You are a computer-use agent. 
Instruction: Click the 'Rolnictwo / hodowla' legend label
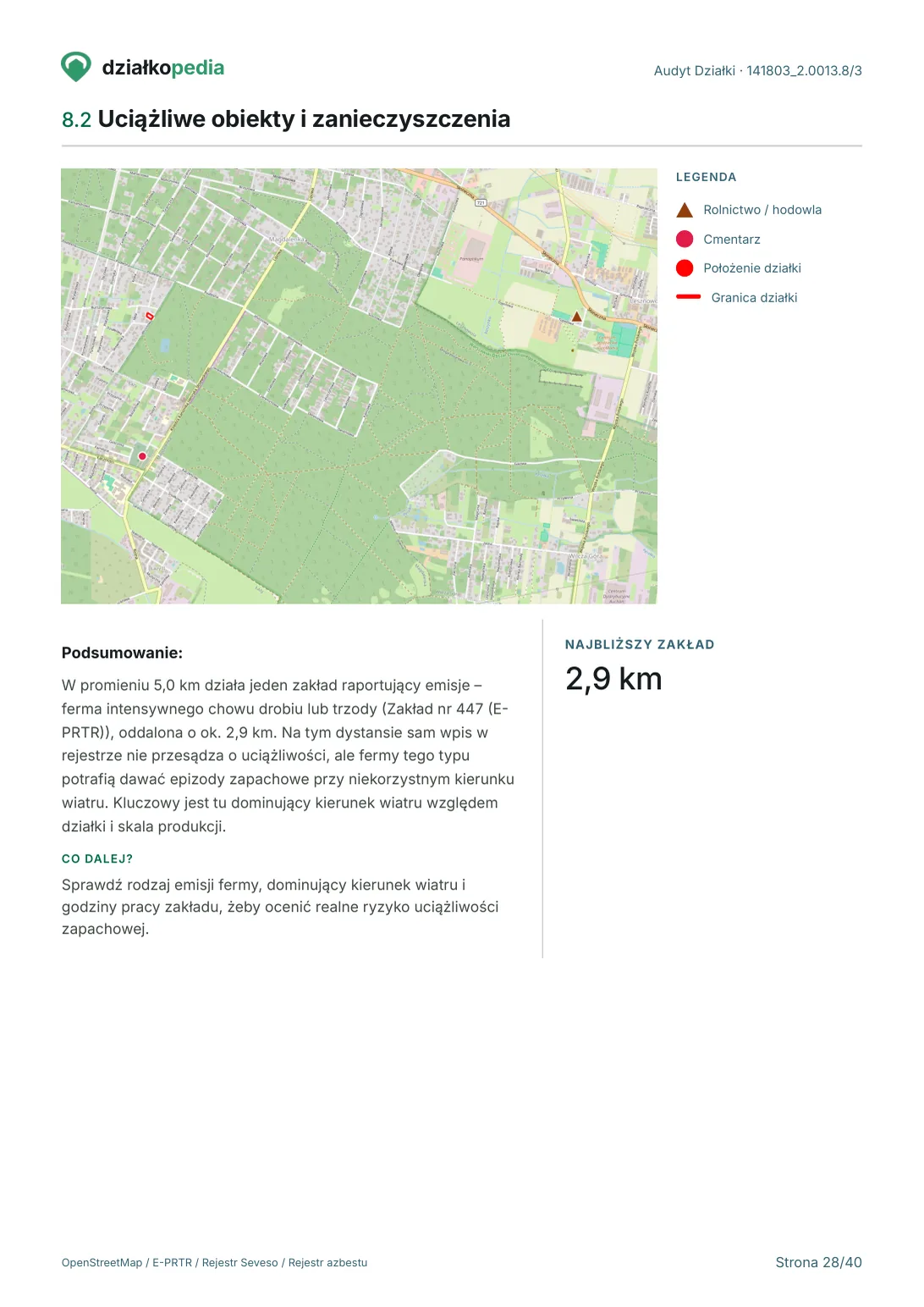[x=762, y=210]
